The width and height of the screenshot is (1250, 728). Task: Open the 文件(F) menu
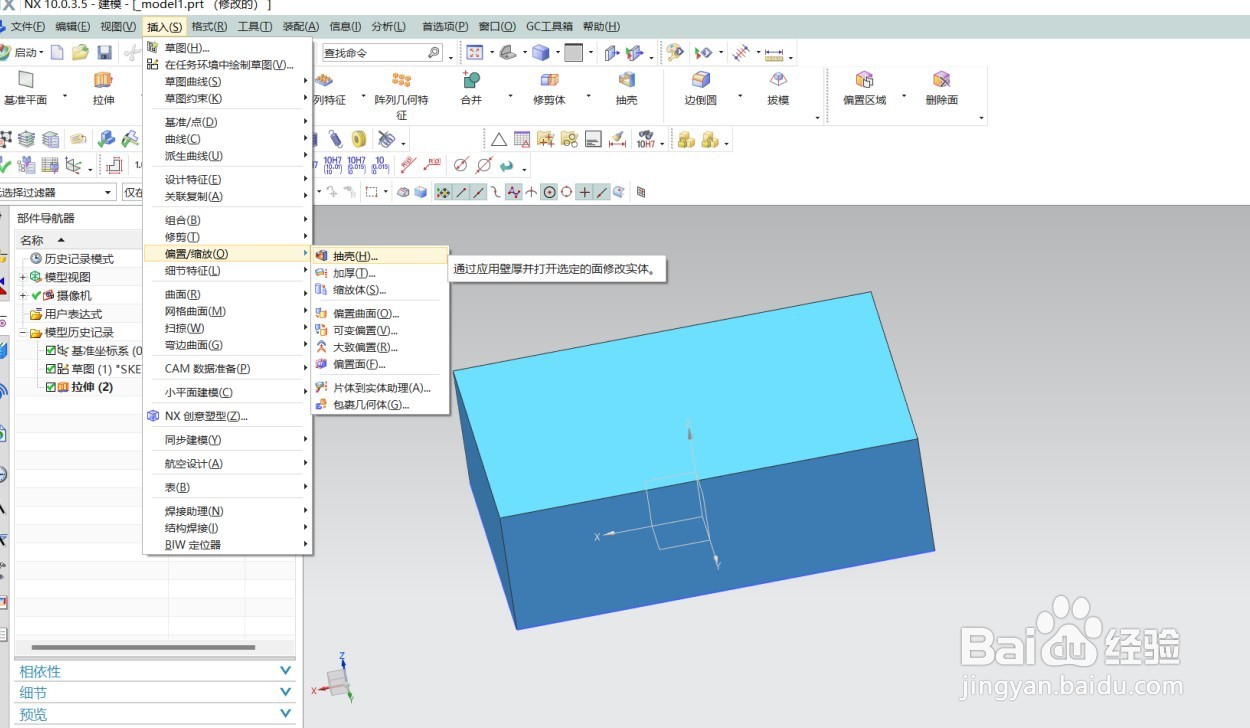[x=27, y=26]
